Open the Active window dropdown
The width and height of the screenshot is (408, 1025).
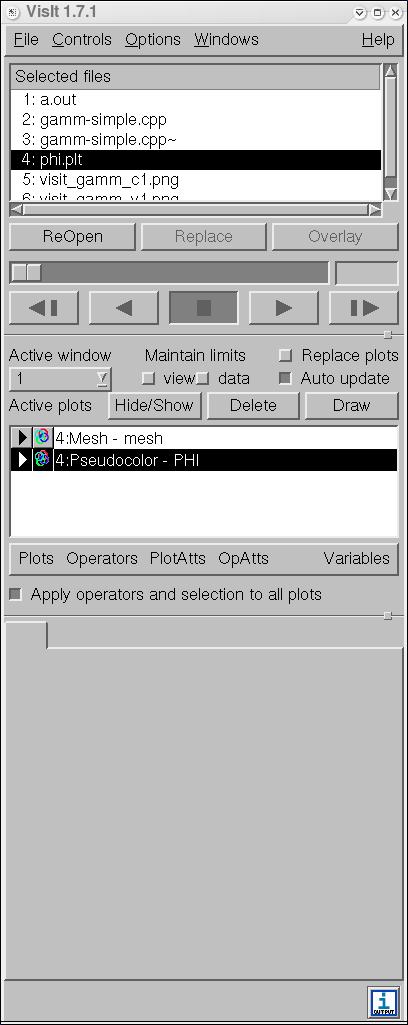click(60, 378)
